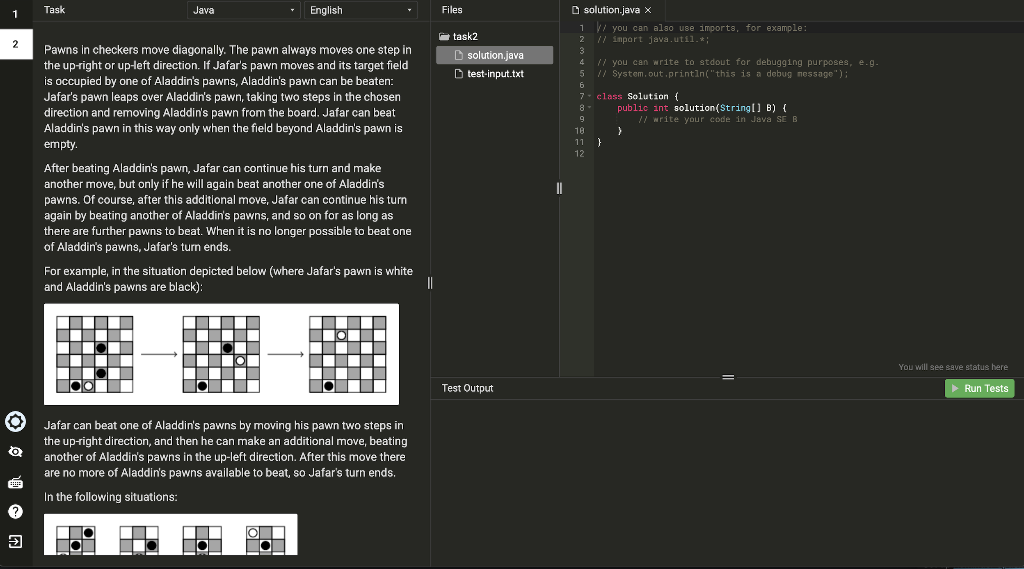The height and width of the screenshot is (569, 1024).
Task: Click the play icon on Run Tests
Action: (x=955, y=388)
